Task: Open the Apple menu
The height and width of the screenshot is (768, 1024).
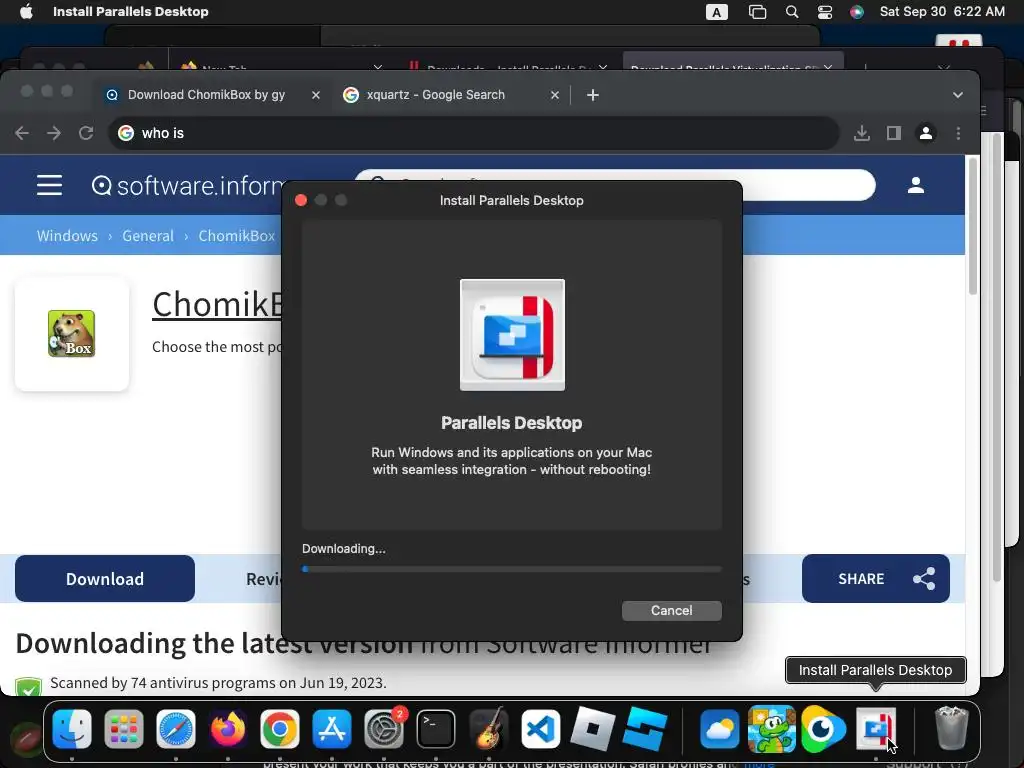Action: 26,12
